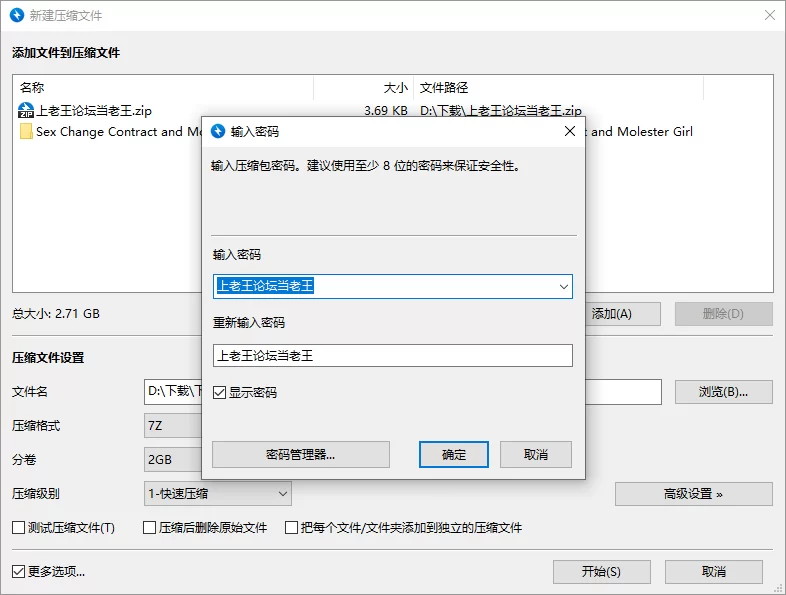Open 密码管理器... button
Viewport: 786px width, 595px height.
pos(301,455)
